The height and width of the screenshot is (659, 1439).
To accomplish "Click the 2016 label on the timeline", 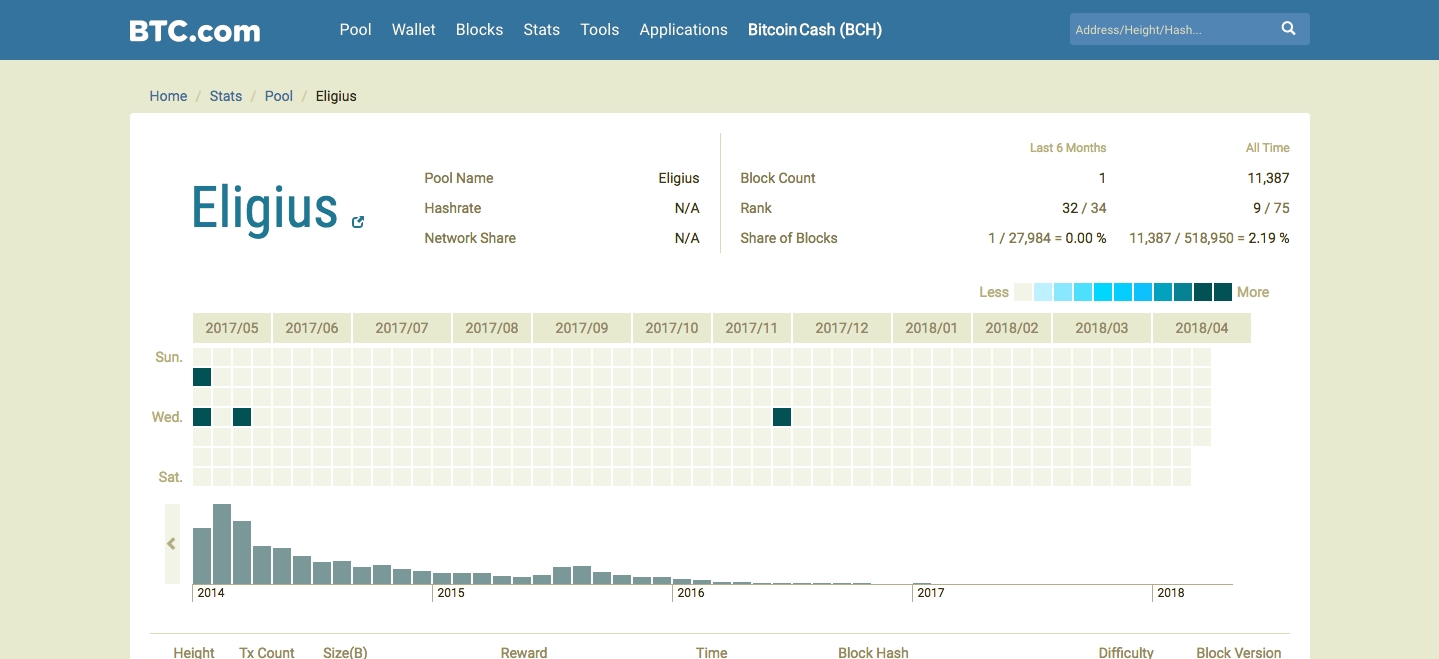I will tap(691, 593).
